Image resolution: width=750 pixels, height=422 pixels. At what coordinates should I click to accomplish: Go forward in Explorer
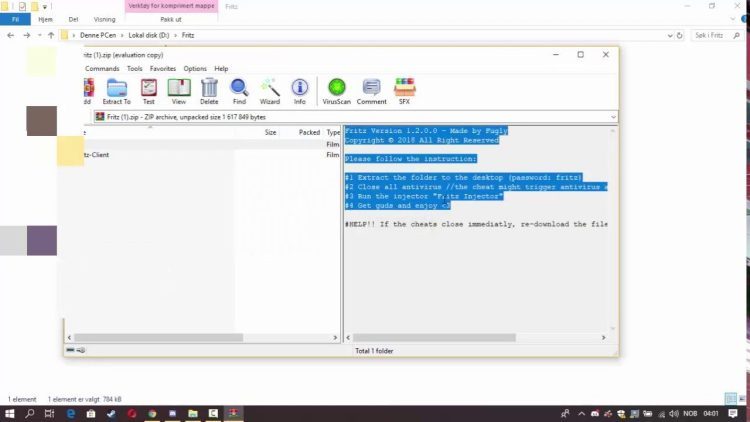27,35
